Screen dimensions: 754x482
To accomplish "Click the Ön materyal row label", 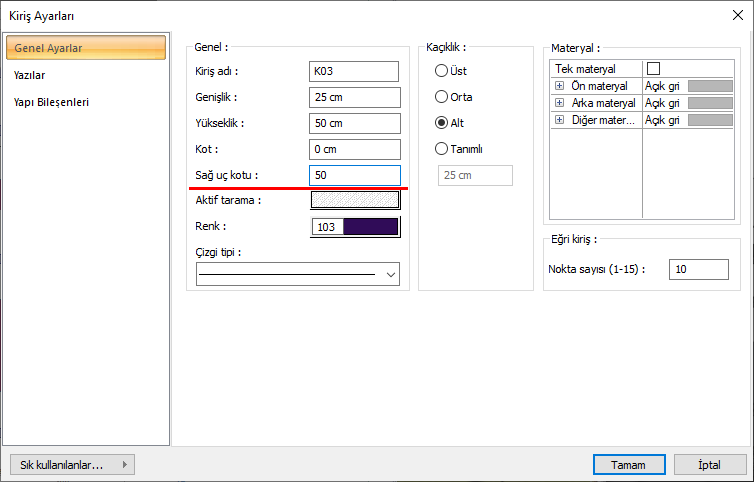I will pyautogui.click(x=599, y=86).
